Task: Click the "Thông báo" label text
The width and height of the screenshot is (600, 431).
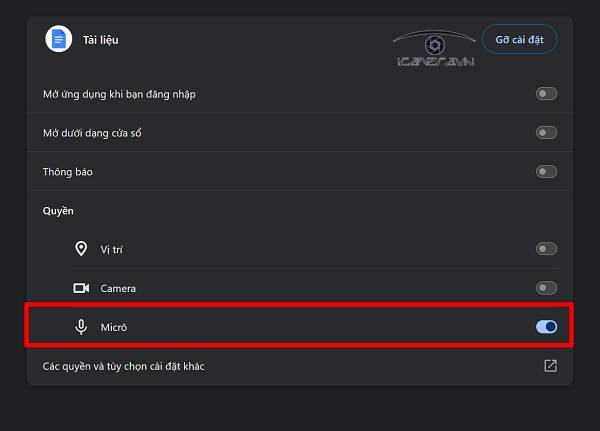Action: coord(68,172)
